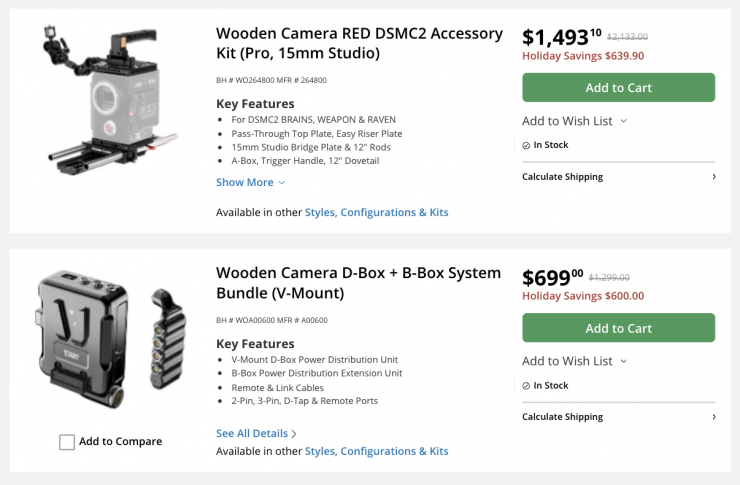Open Add to Wish List dropdown for D-Box bundle
The width and height of the screenshot is (740, 485).
point(575,361)
